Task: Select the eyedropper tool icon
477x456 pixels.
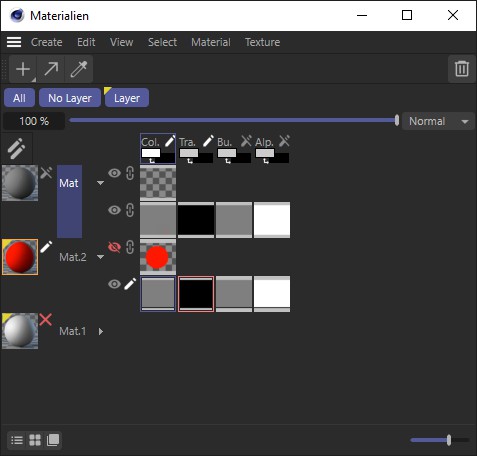Action: [79, 69]
